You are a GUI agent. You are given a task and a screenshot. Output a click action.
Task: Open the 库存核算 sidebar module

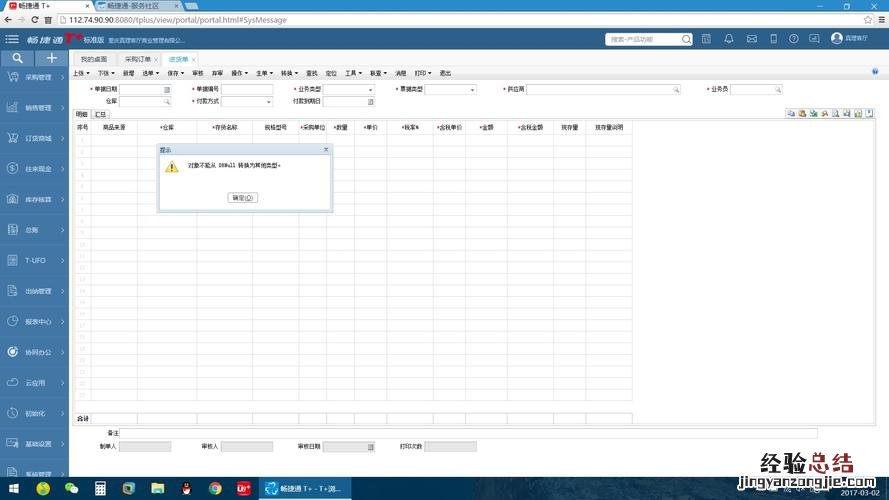click(35, 199)
